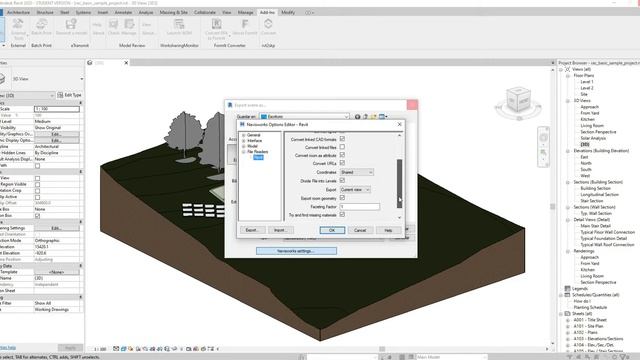Click the back icon in Export dialog toolbar
The image size is (640, 360).
click(358, 117)
